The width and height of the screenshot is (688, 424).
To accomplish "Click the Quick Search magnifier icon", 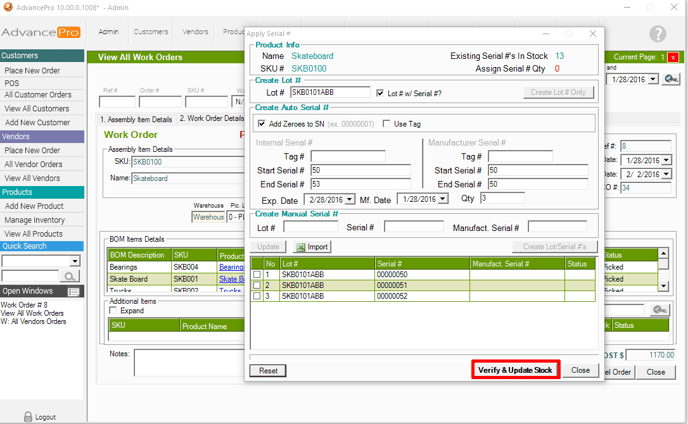I will pos(70,276).
